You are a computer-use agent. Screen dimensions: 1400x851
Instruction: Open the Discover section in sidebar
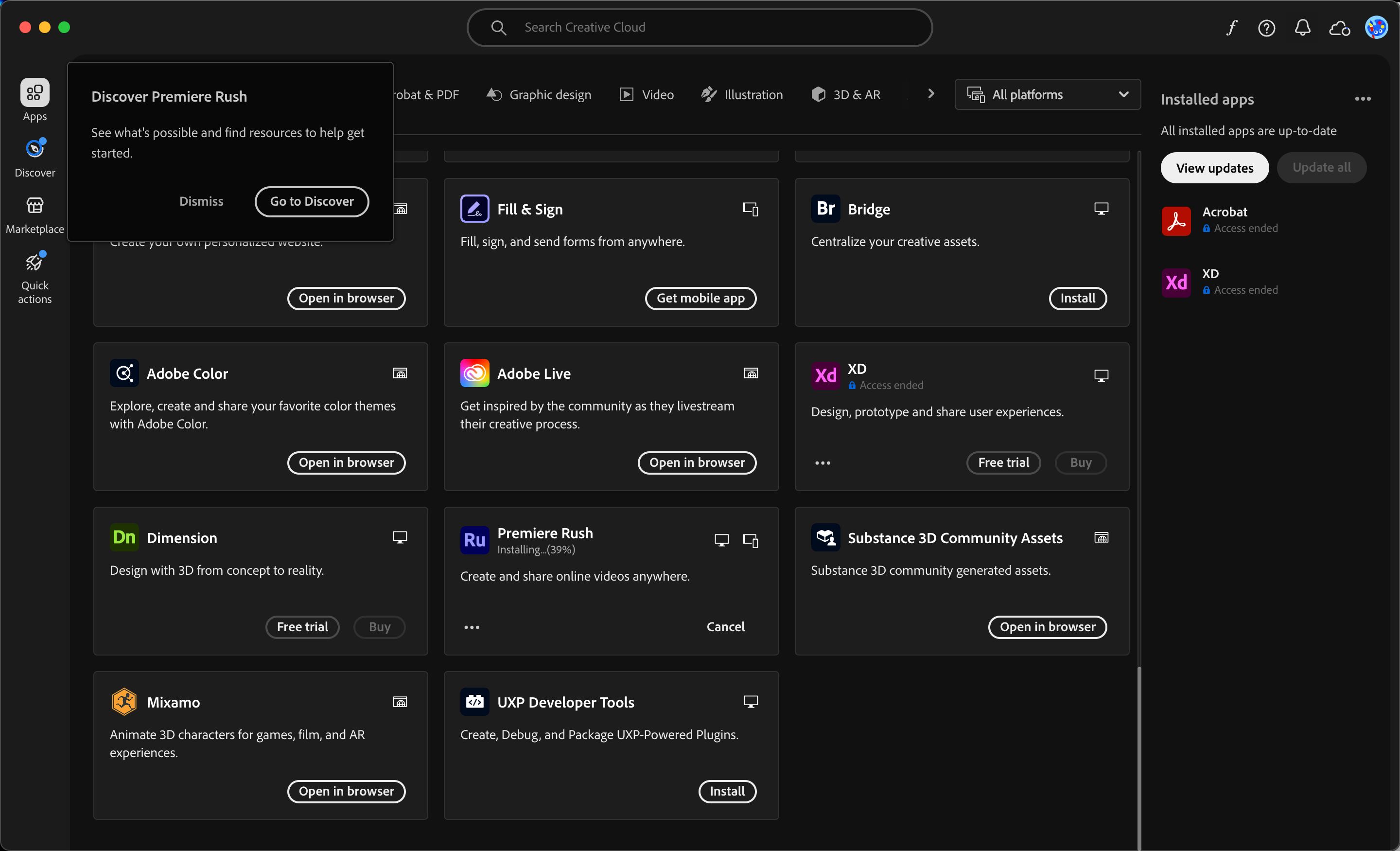(35, 158)
